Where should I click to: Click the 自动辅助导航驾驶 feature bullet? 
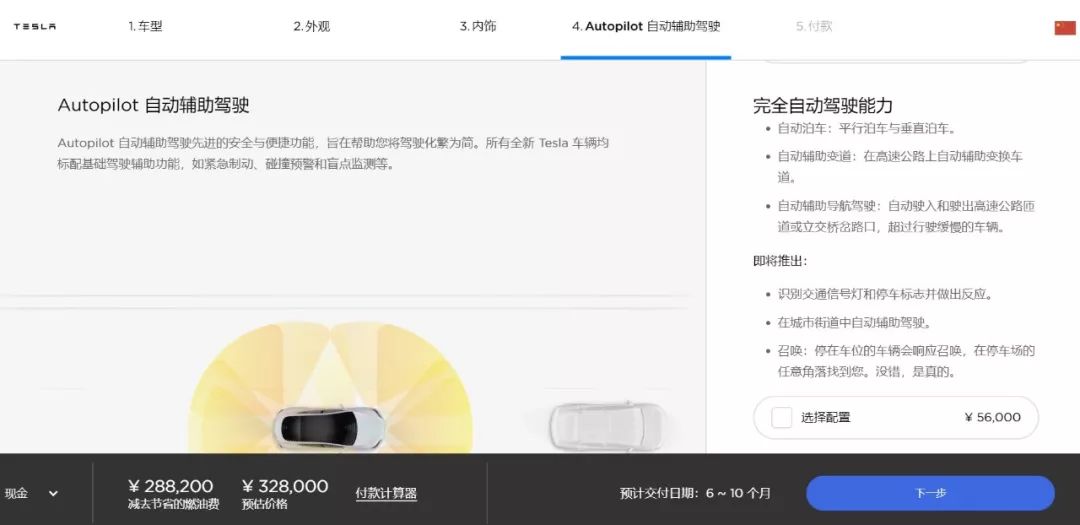point(906,216)
